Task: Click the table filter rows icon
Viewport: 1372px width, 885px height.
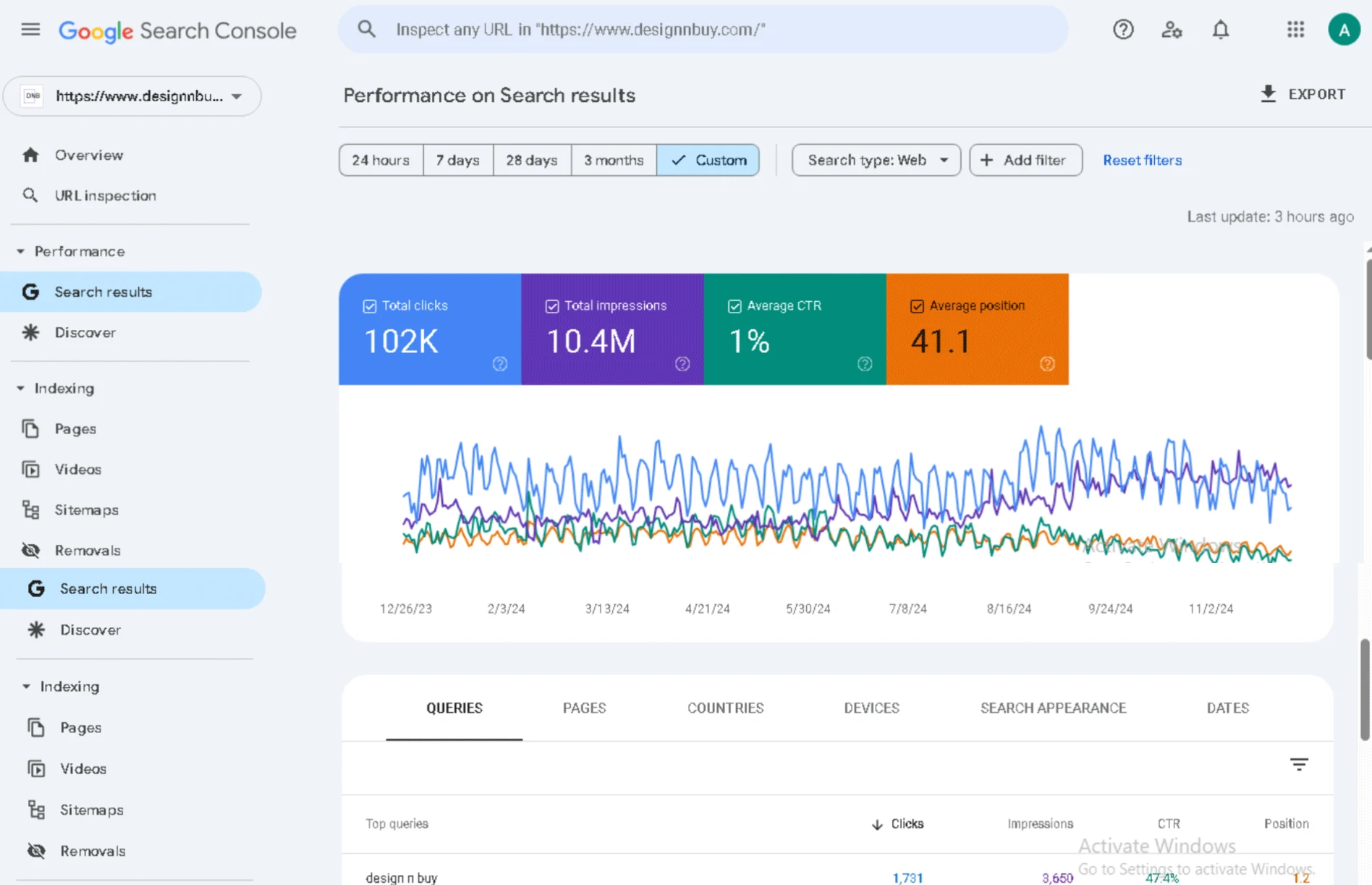Action: (x=1299, y=764)
